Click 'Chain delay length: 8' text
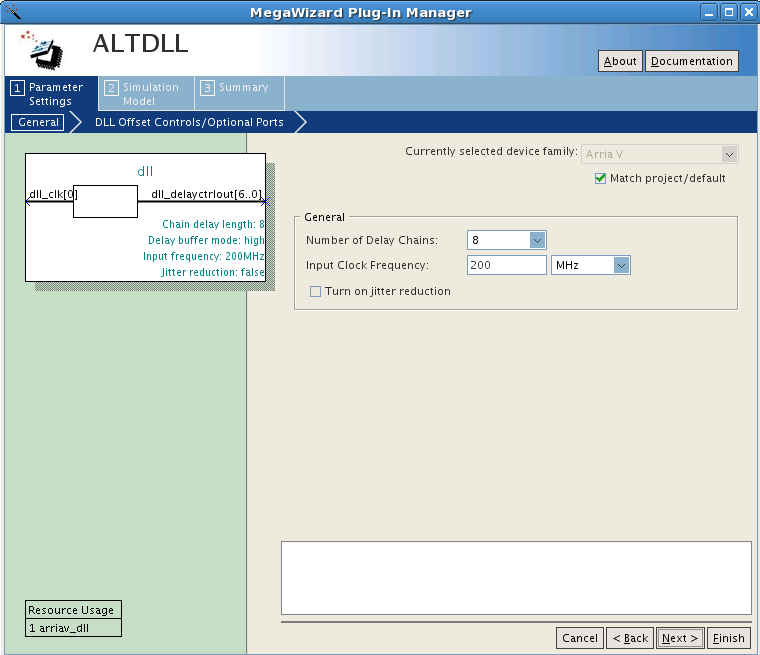This screenshot has height=655, width=760. [213, 224]
